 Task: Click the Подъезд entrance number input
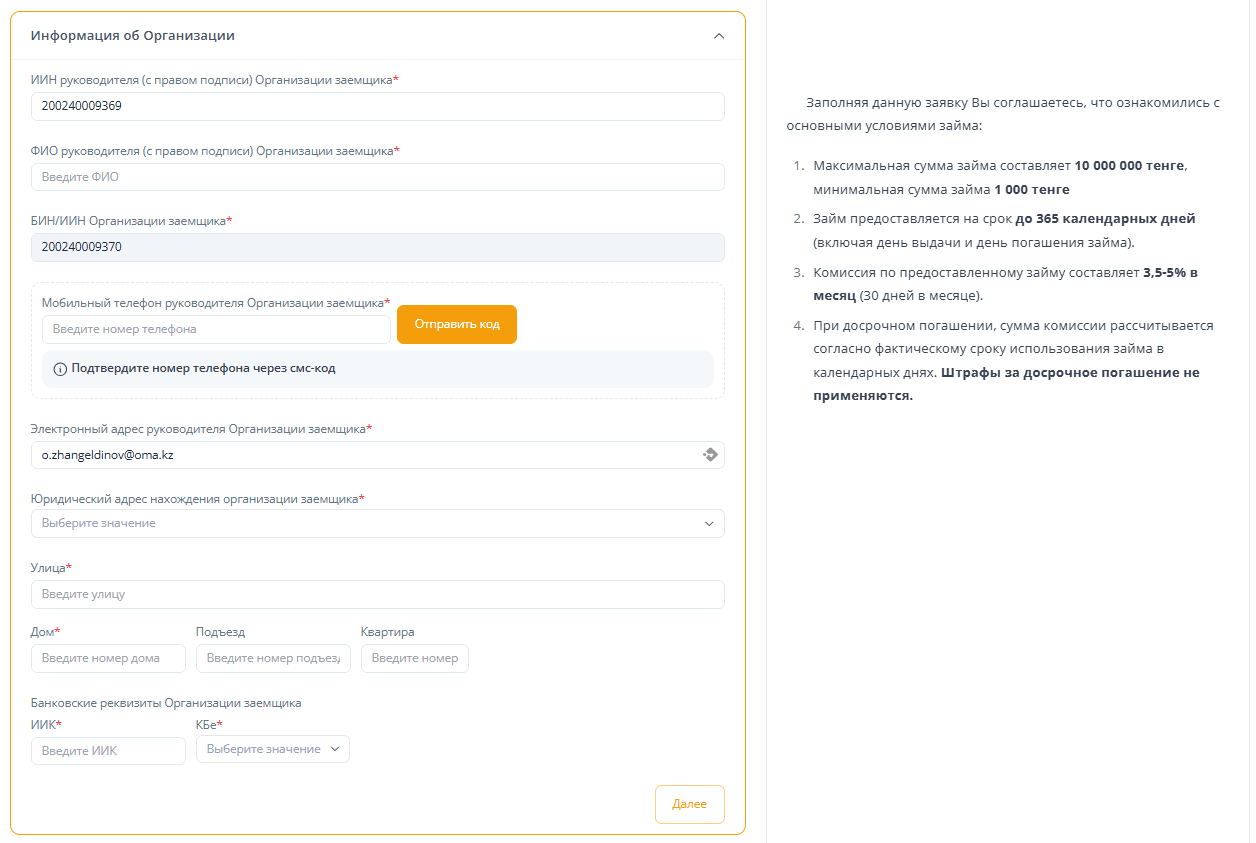coord(273,658)
